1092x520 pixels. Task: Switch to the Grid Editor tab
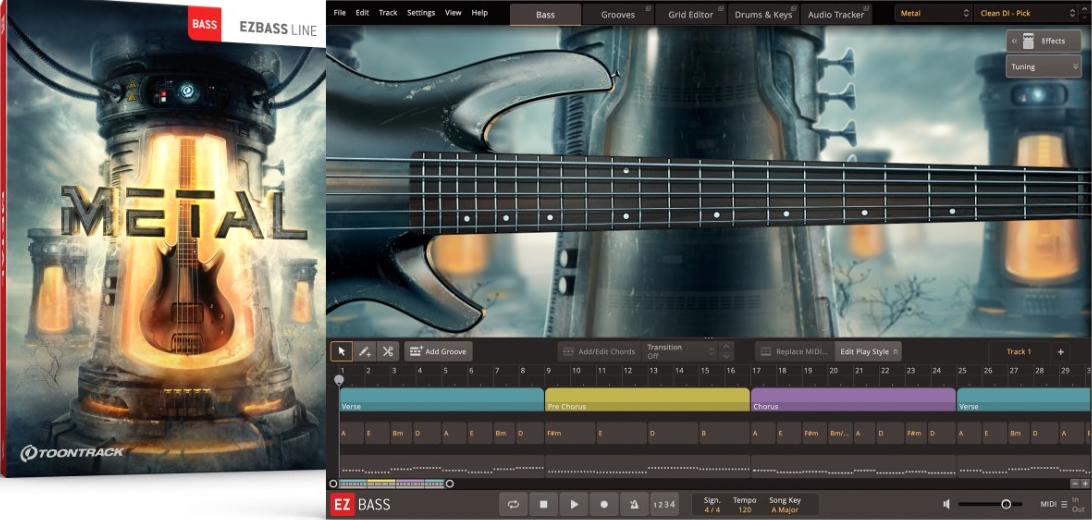[x=690, y=15]
